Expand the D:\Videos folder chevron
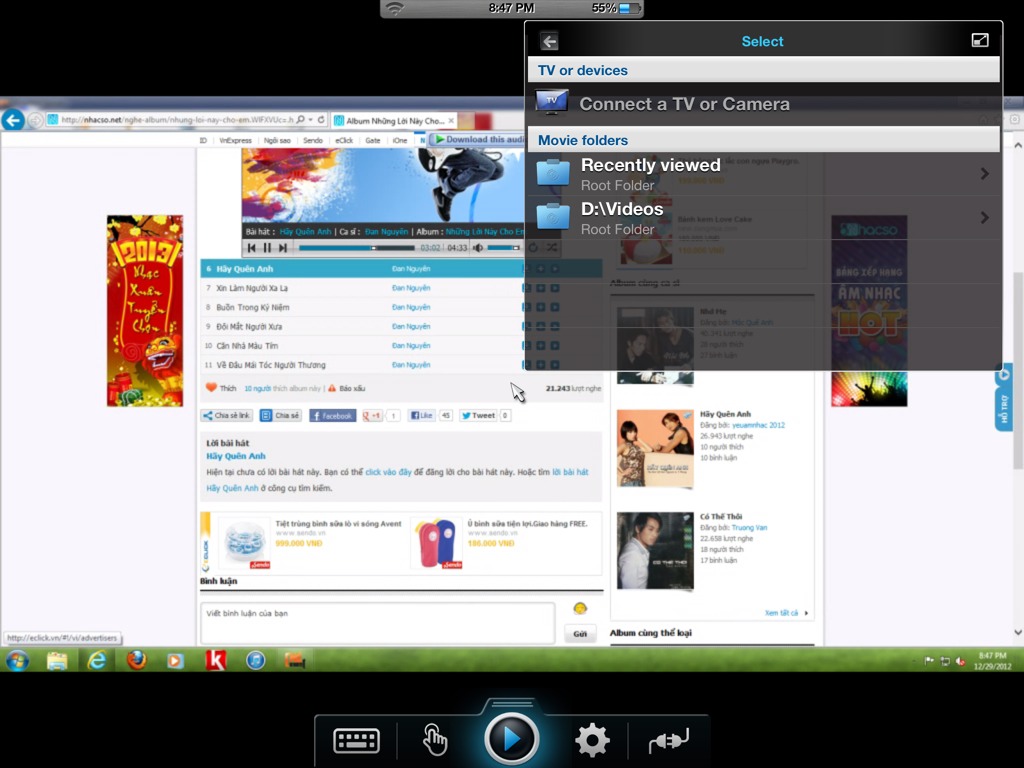Image resolution: width=1024 pixels, height=768 pixels. [984, 218]
